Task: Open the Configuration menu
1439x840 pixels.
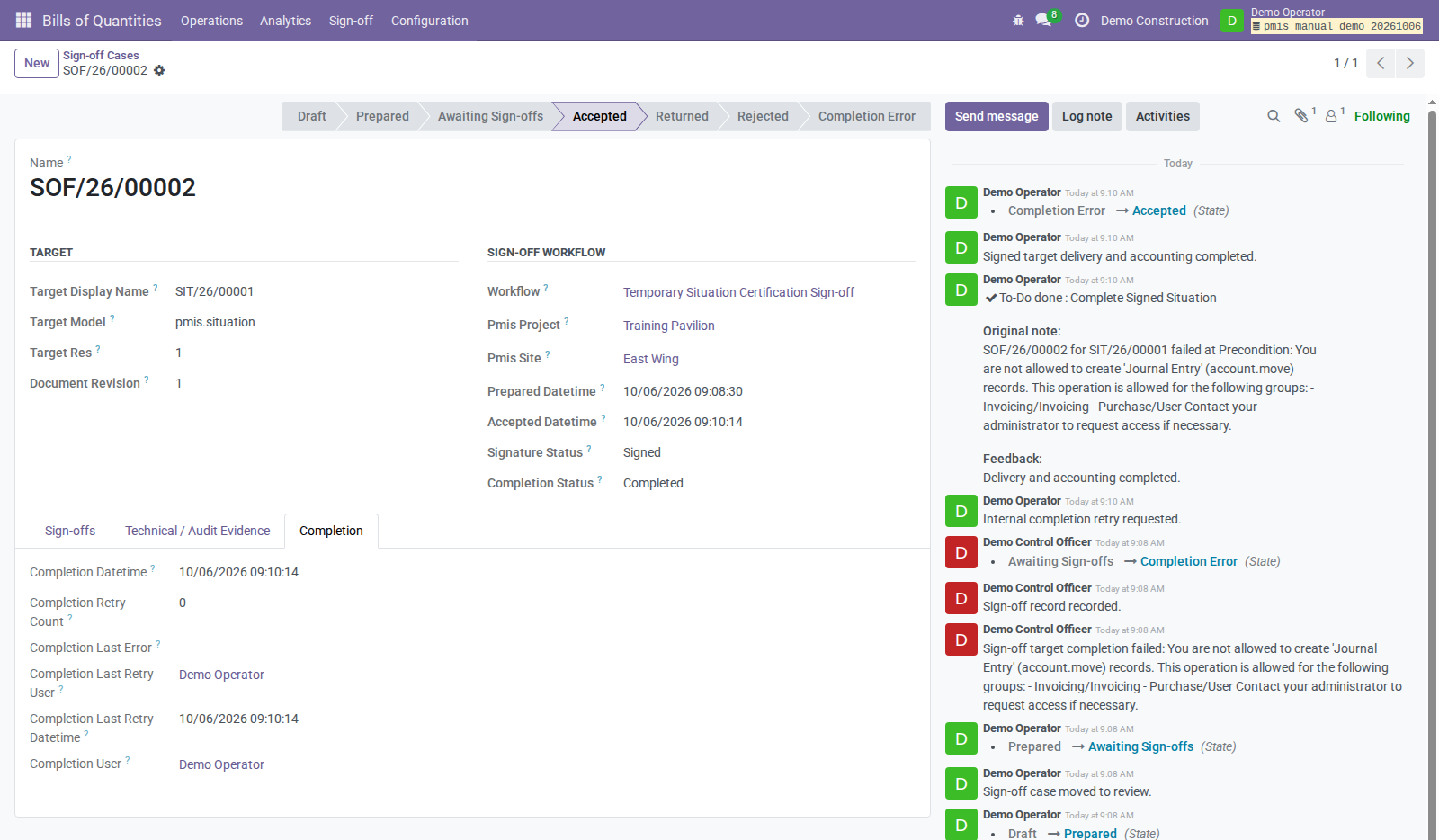Action: pyautogui.click(x=429, y=21)
